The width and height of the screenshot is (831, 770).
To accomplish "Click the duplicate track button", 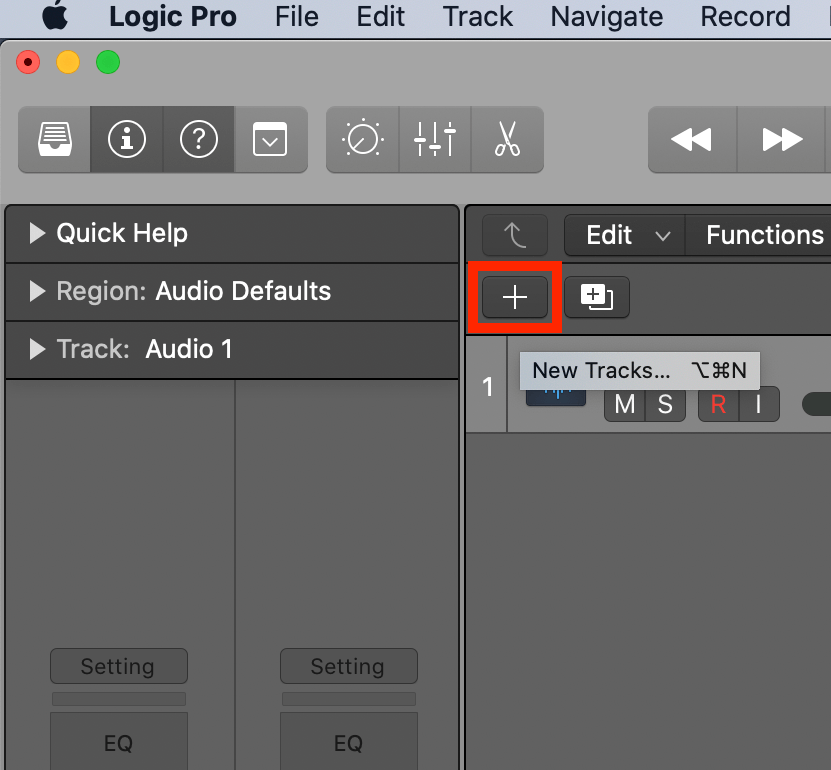I will 597,297.
